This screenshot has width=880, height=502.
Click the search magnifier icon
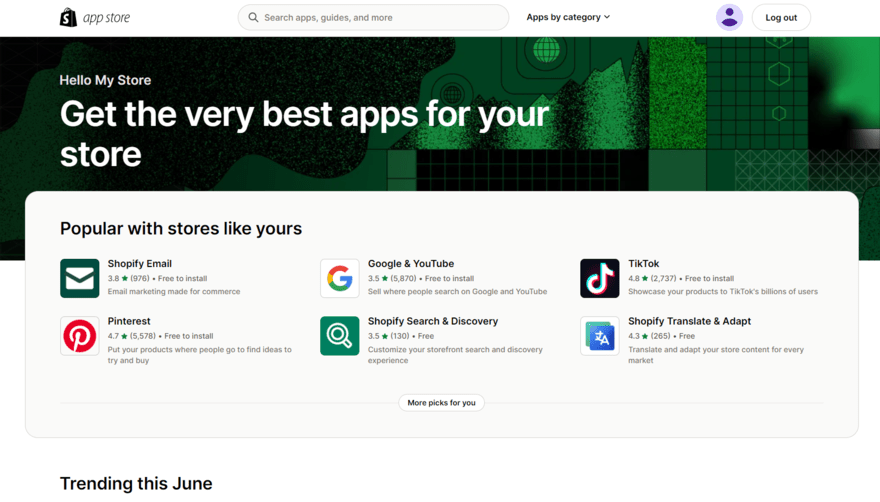[x=253, y=17]
